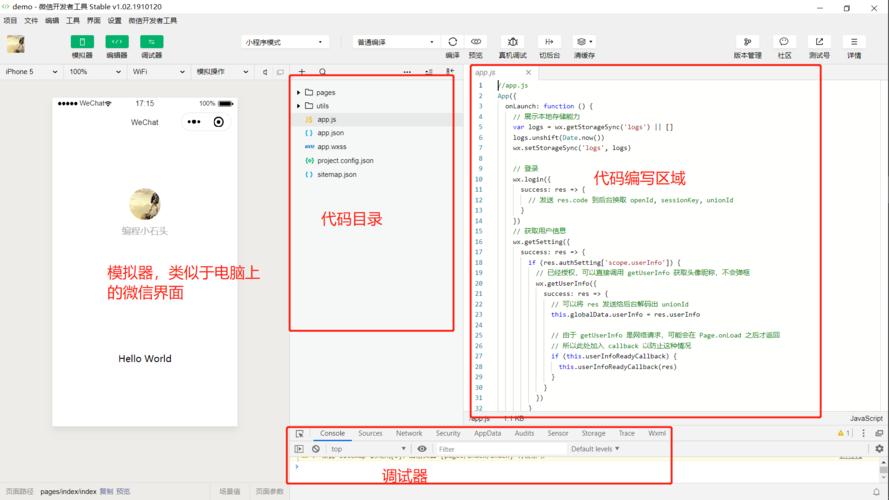Image resolution: width=889 pixels, height=500 pixels.
Task: Click the console Filter input field
Action: 501,449
